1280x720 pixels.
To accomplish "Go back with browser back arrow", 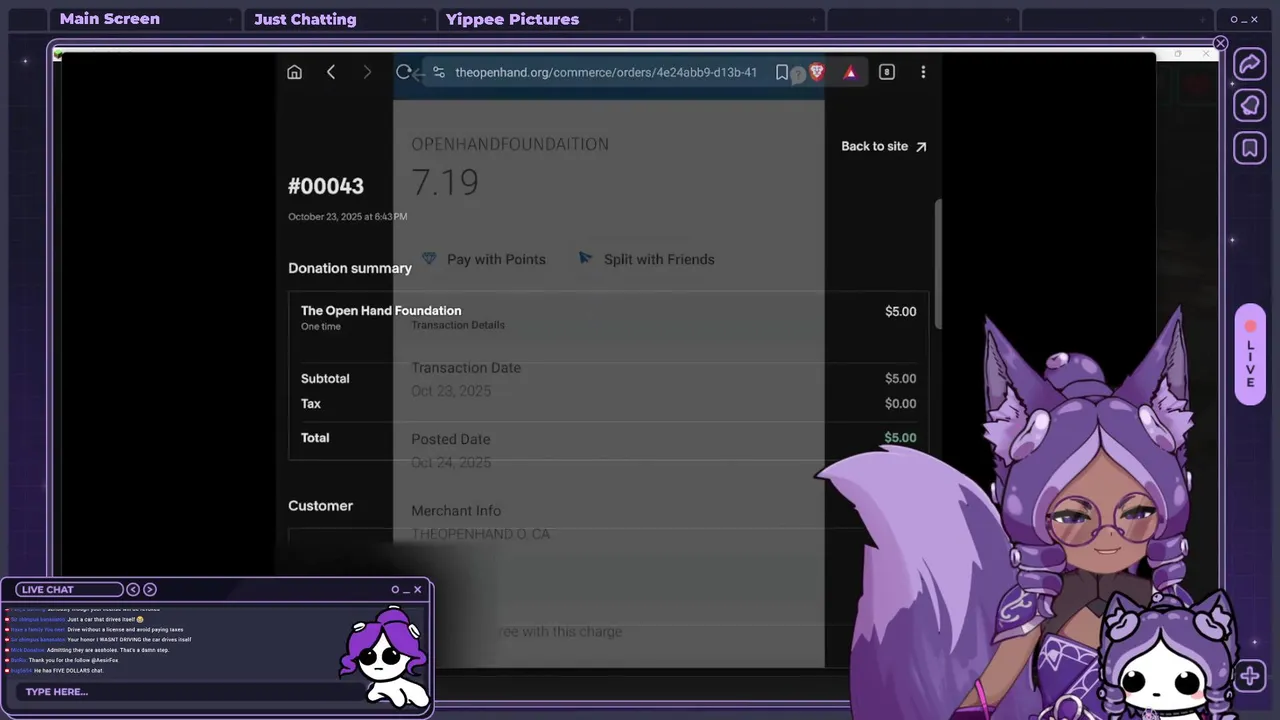I will tap(331, 72).
